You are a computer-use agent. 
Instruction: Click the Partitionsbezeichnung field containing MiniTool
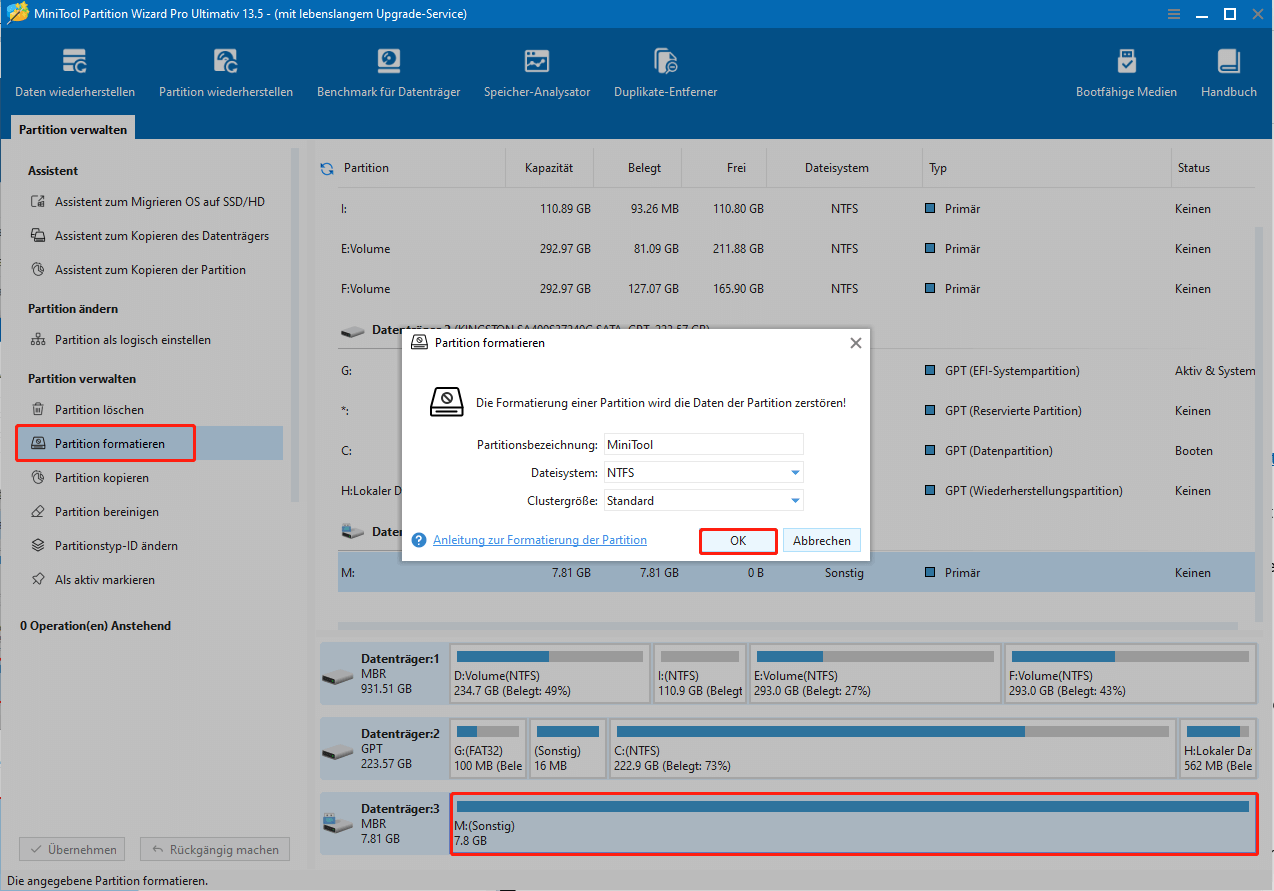(703, 444)
